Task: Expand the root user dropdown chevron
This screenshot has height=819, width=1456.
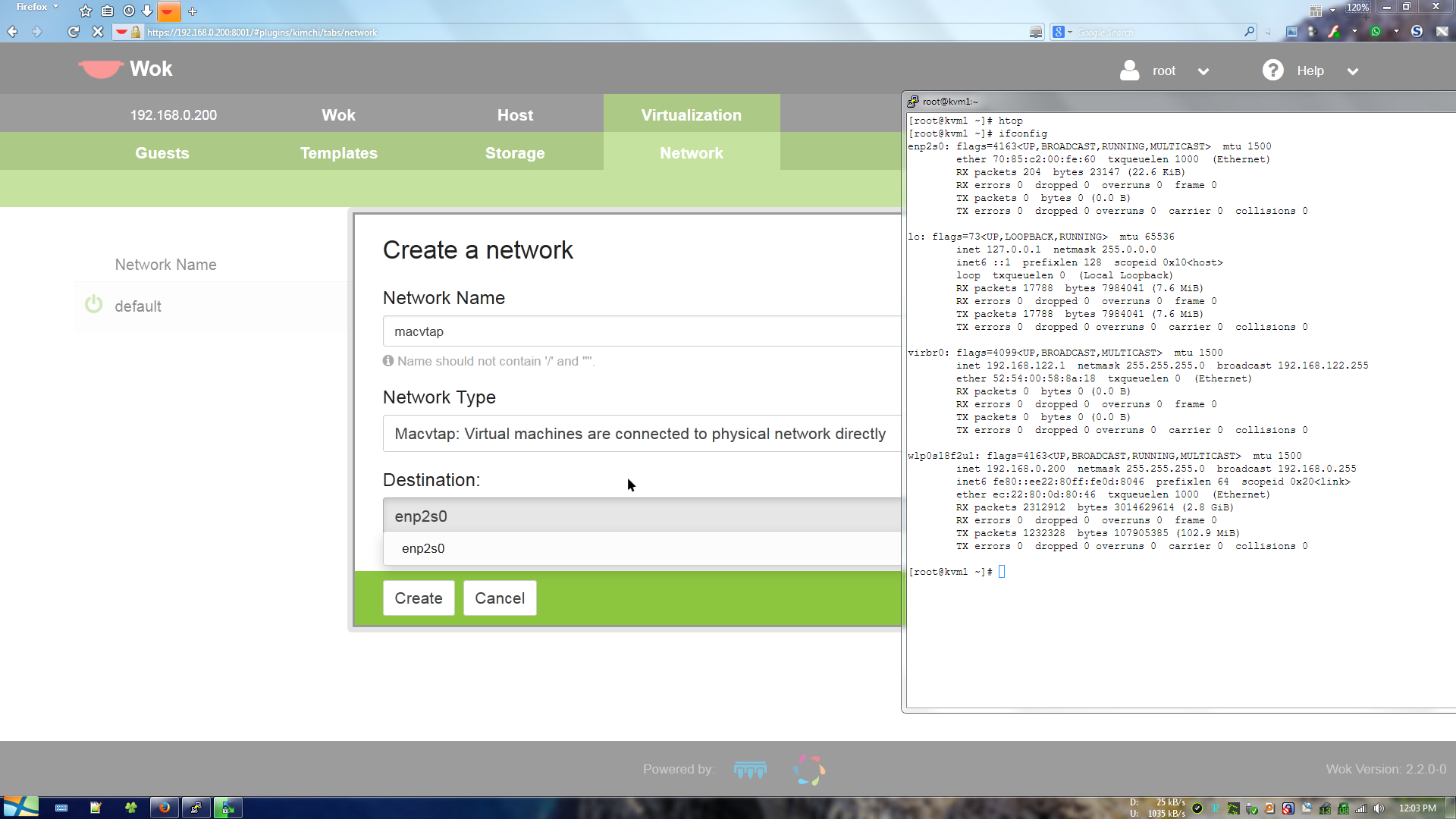Action: [x=1203, y=71]
